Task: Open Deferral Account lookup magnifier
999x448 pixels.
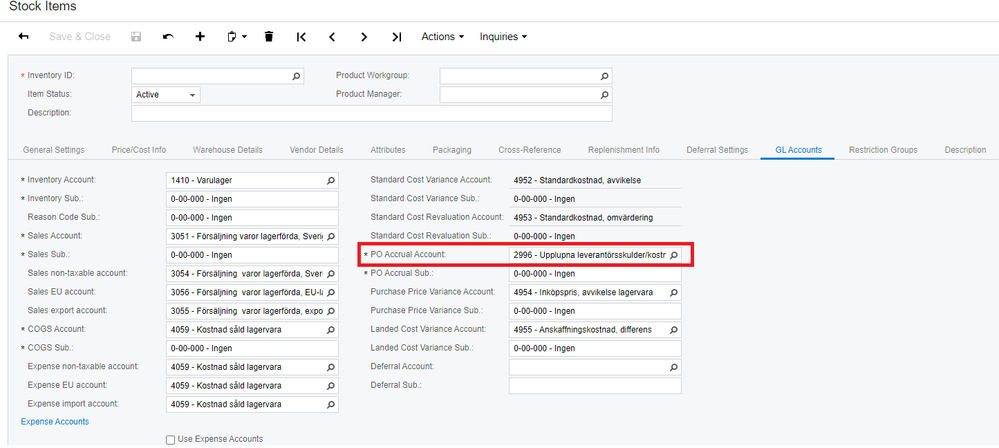Action: pos(673,367)
